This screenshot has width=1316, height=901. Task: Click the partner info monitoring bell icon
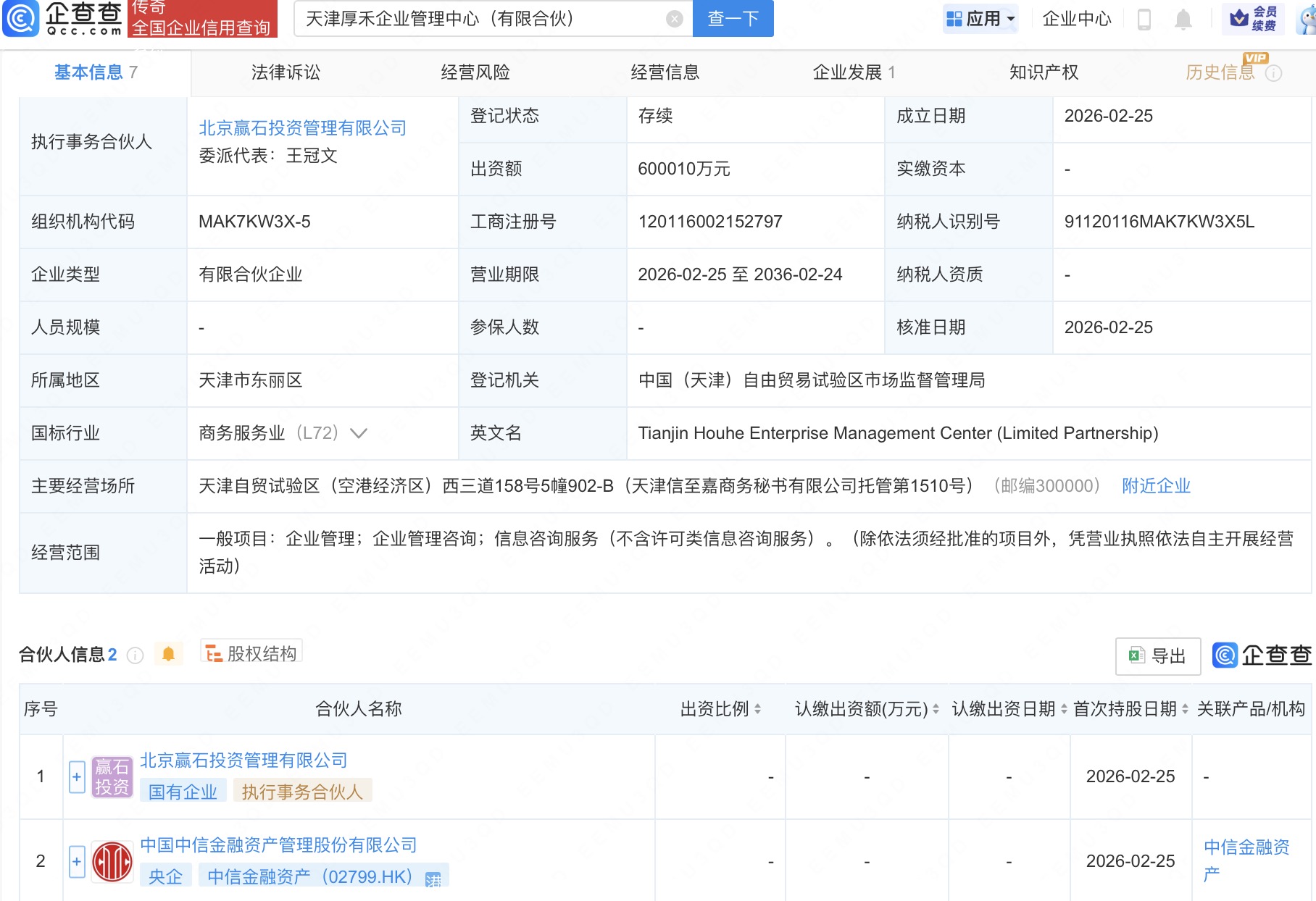click(x=168, y=655)
